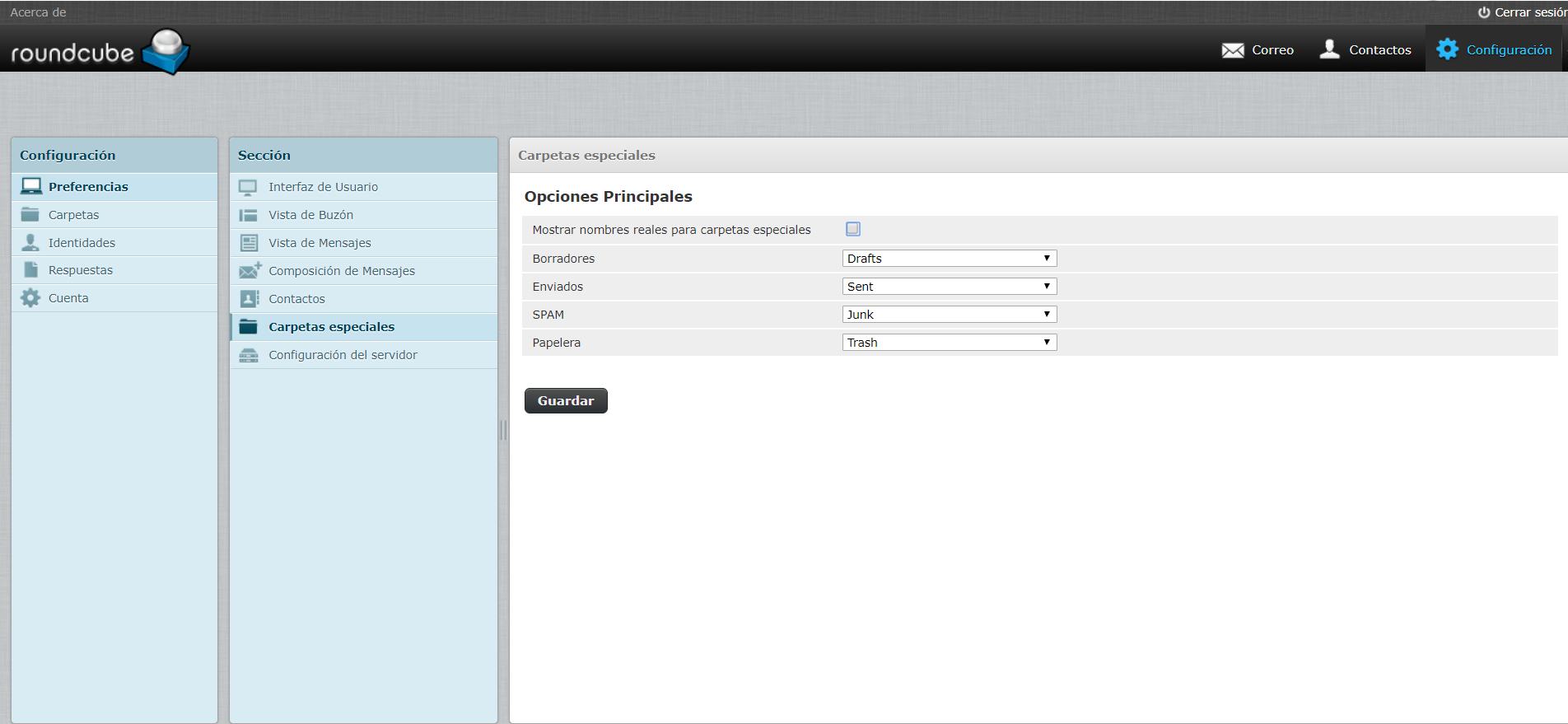Expand the Papelera folder dropdown

point(949,343)
